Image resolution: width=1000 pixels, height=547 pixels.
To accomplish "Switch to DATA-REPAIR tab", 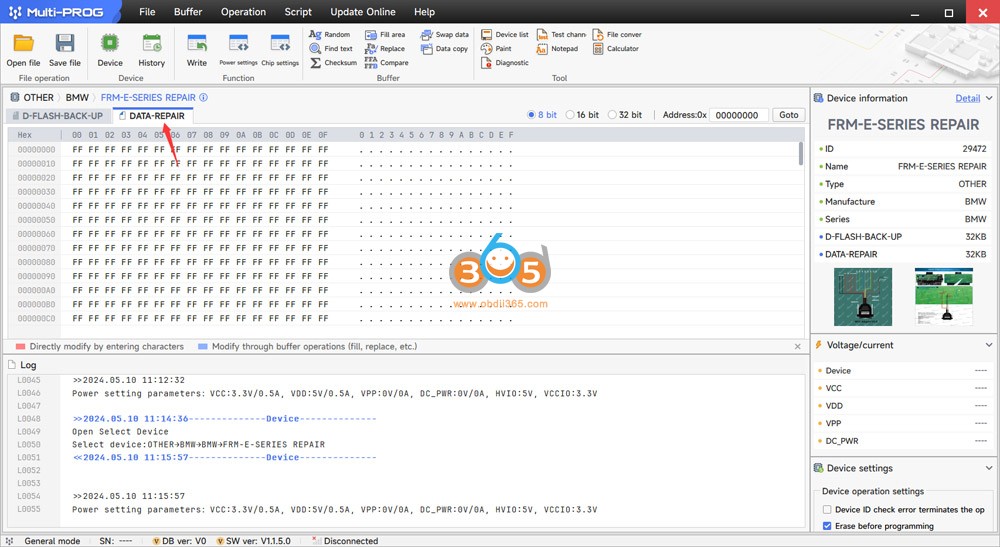I will (152, 116).
